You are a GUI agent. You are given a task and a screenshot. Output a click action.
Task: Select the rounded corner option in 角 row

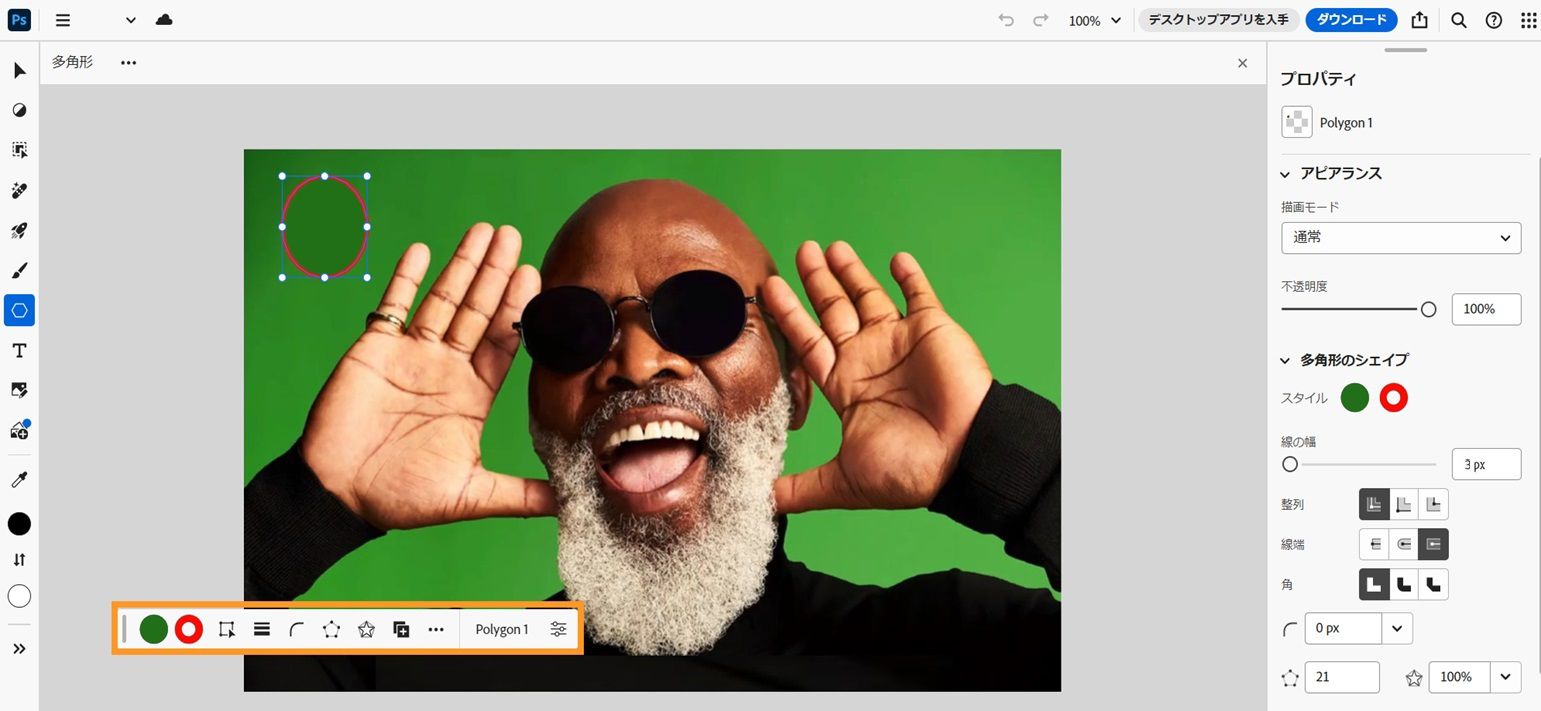pyautogui.click(x=1403, y=584)
